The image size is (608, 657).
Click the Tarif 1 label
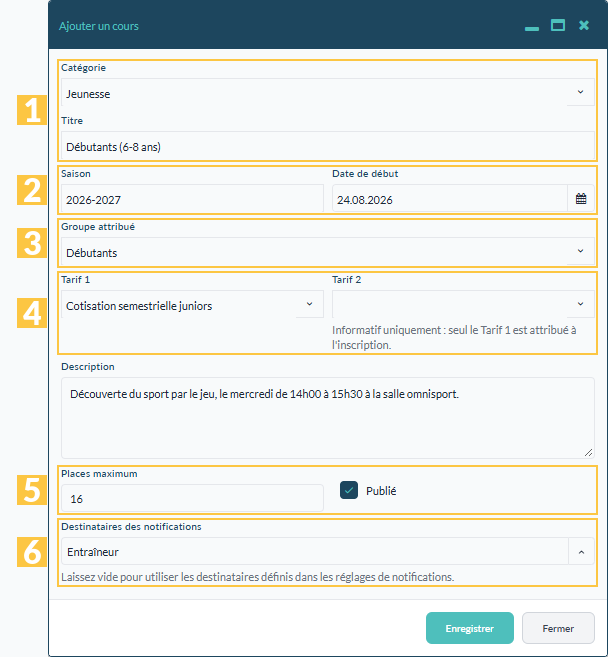click(x=75, y=279)
